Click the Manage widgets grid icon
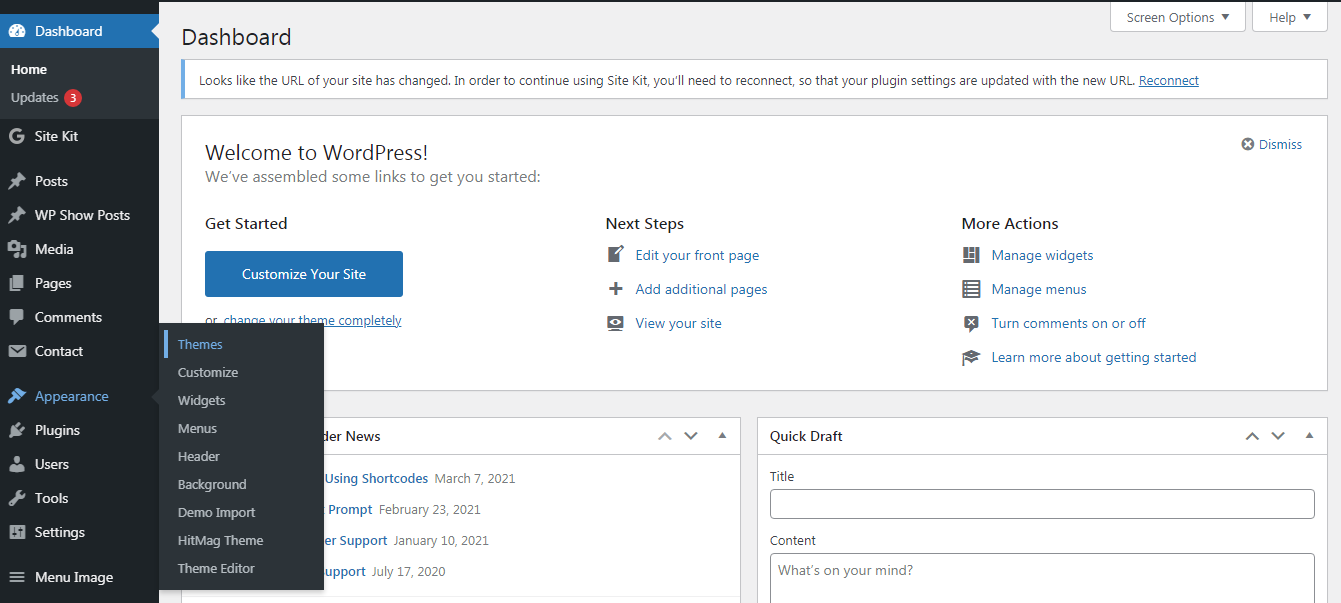The image size is (1341, 603). pos(971,255)
